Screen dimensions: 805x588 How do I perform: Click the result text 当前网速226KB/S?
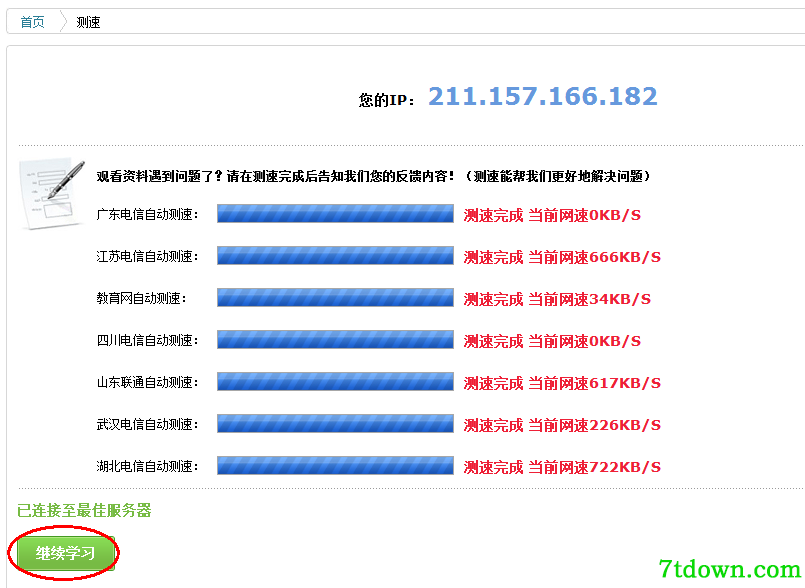point(595,426)
